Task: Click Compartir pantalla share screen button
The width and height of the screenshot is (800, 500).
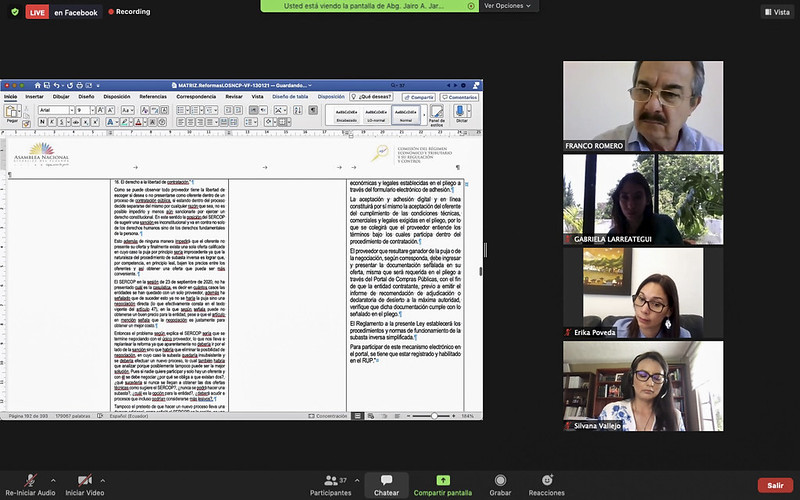Action: click(x=442, y=485)
